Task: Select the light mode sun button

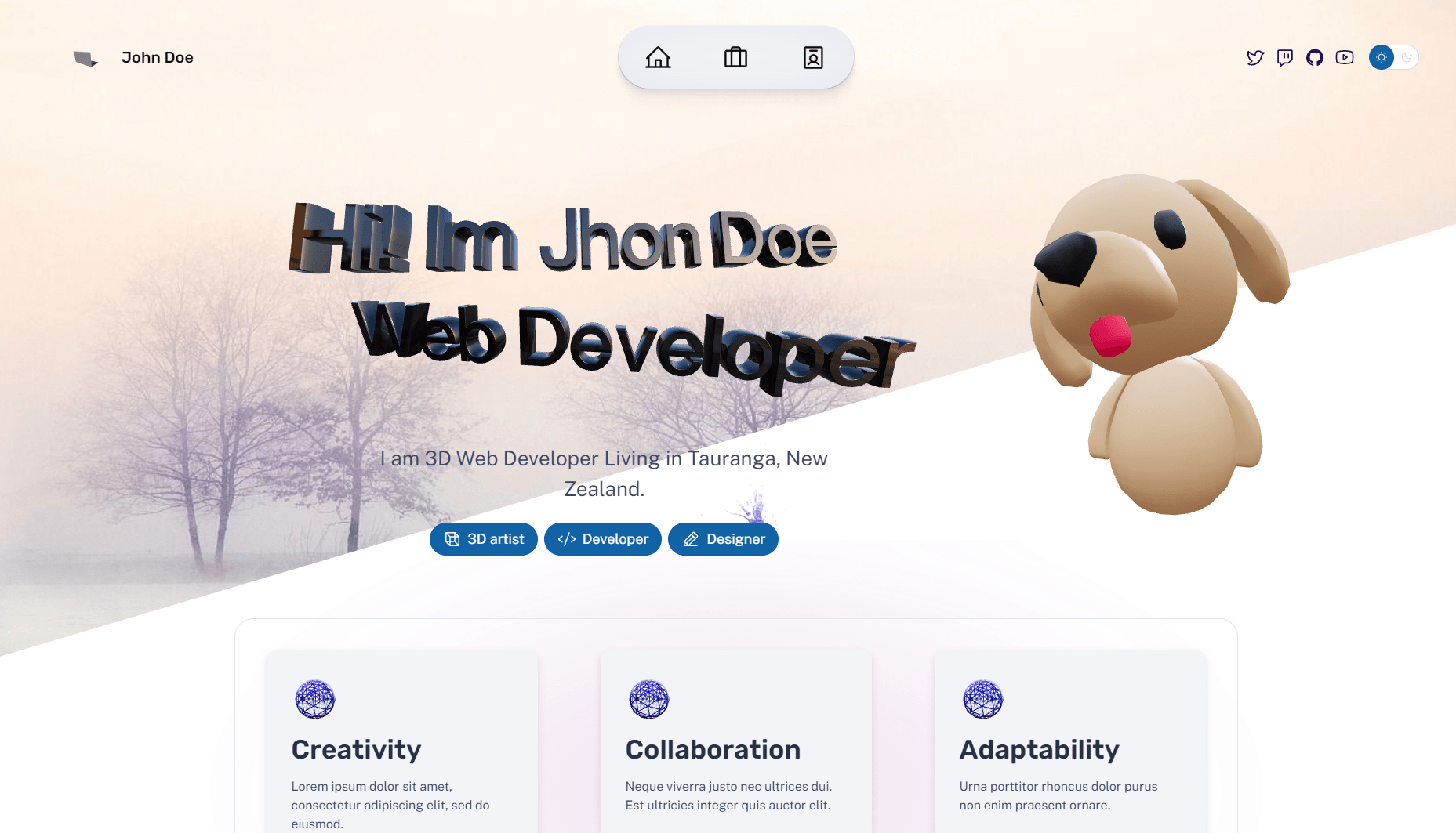Action: tap(1382, 57)
